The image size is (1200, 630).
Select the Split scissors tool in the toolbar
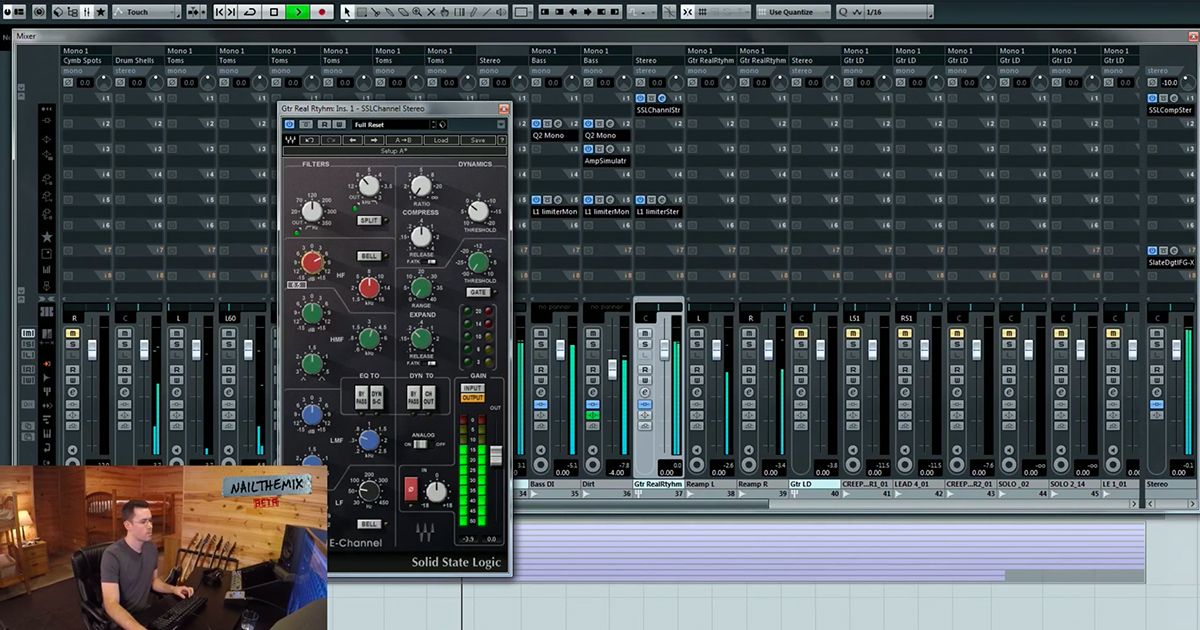pos(376,12)
